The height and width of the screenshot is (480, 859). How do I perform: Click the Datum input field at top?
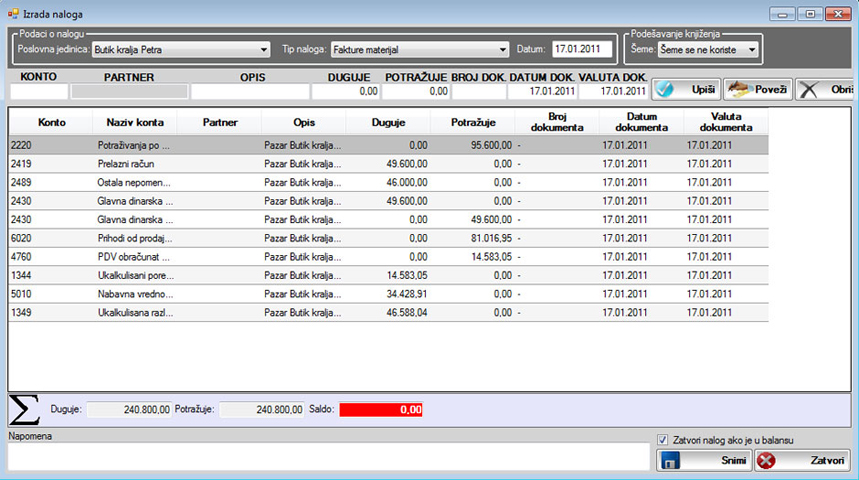[582, 49]
